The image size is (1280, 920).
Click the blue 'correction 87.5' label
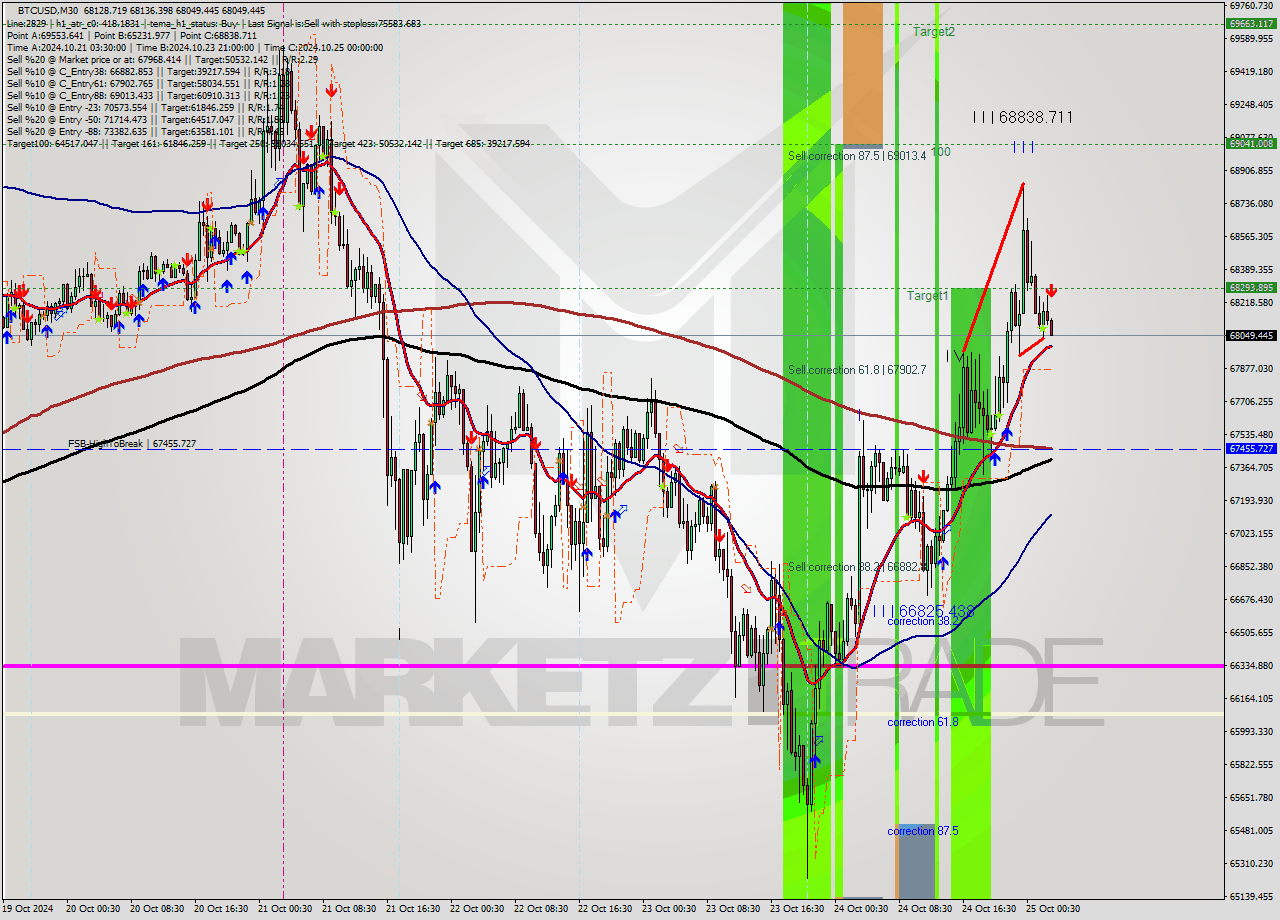[x=923, y=831]
